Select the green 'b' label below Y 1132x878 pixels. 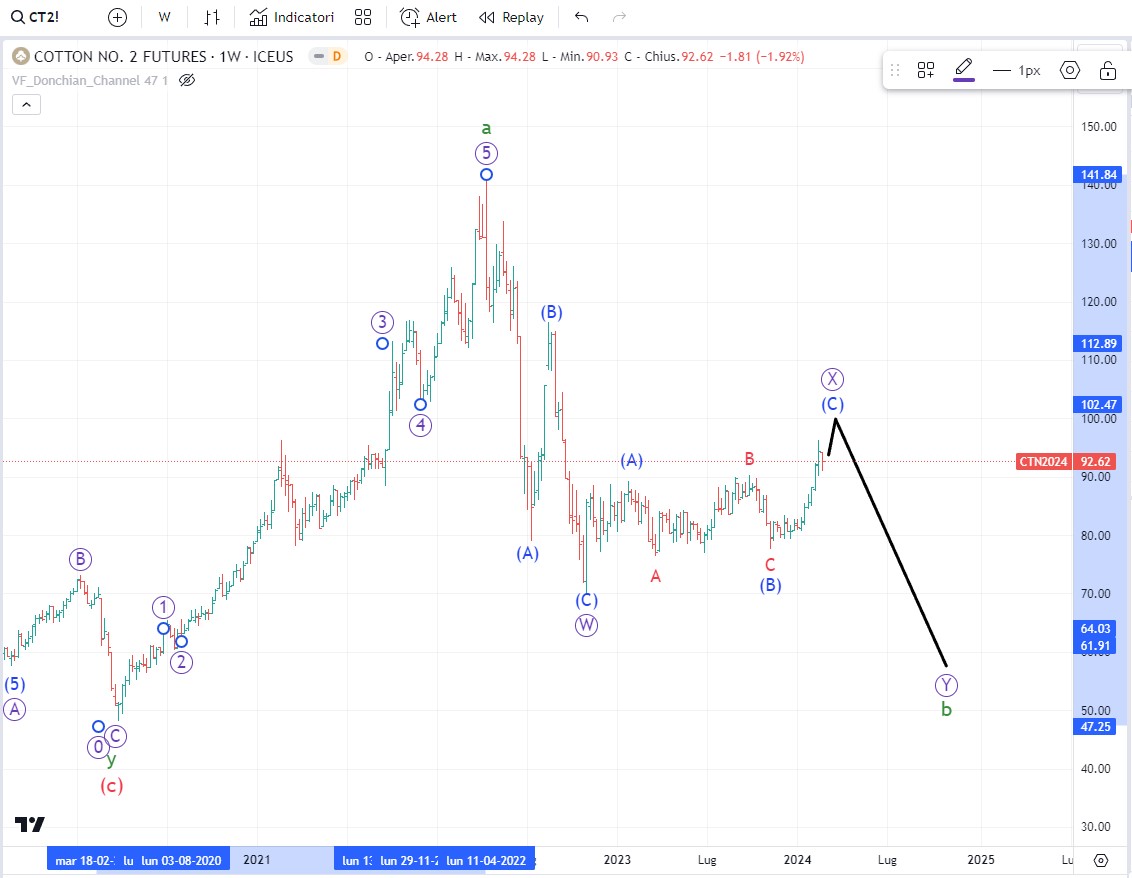coord(946,710)
